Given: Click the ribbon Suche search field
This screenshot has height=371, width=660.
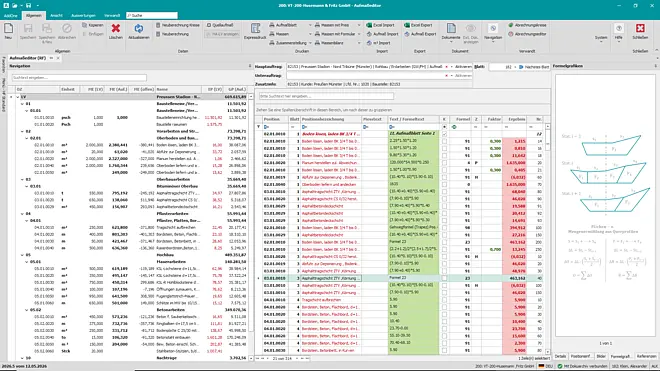Looking at the screenshot, I should [x=152, y=16].
